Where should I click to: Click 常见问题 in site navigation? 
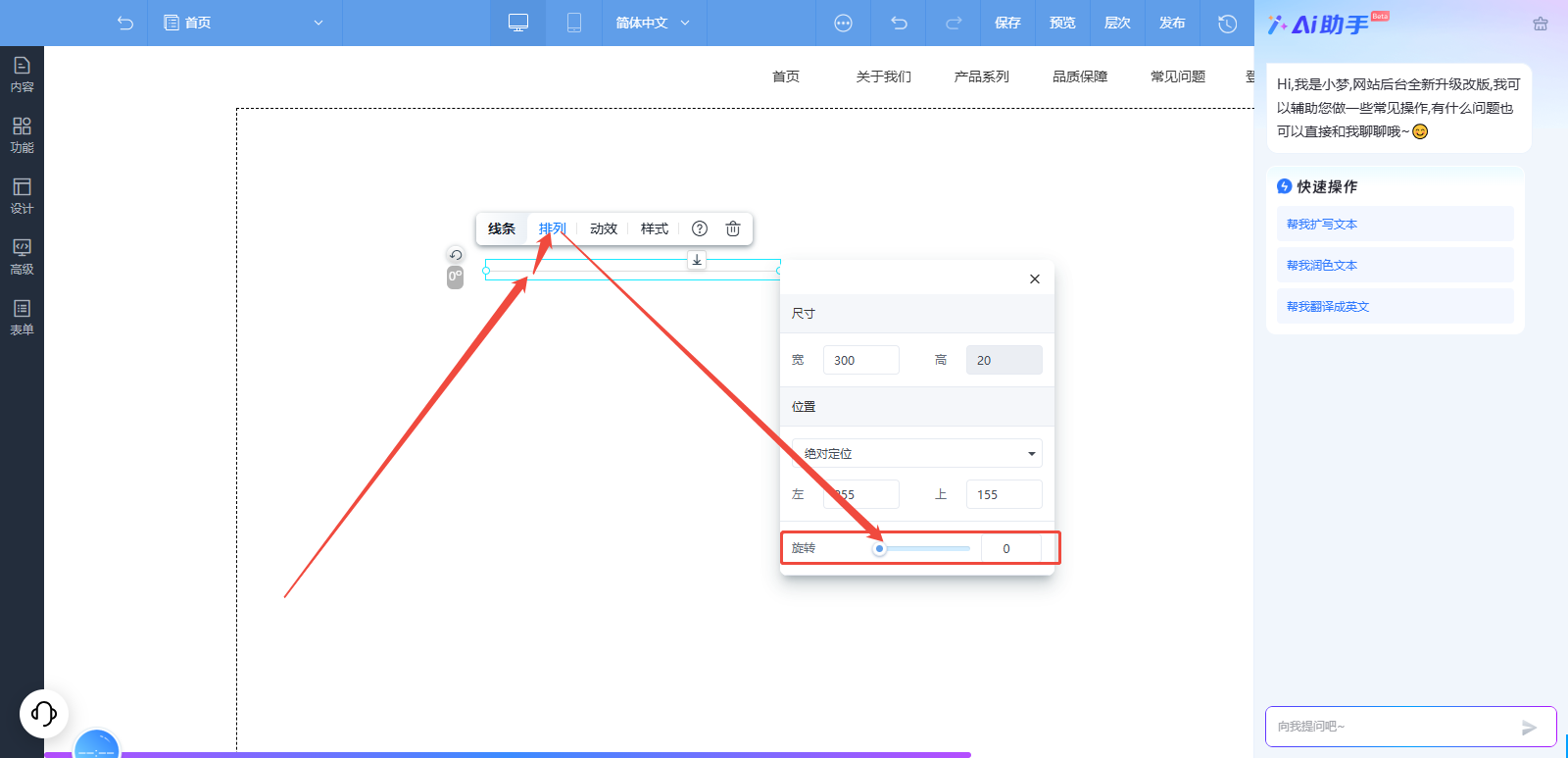[x=1178, y=76]
